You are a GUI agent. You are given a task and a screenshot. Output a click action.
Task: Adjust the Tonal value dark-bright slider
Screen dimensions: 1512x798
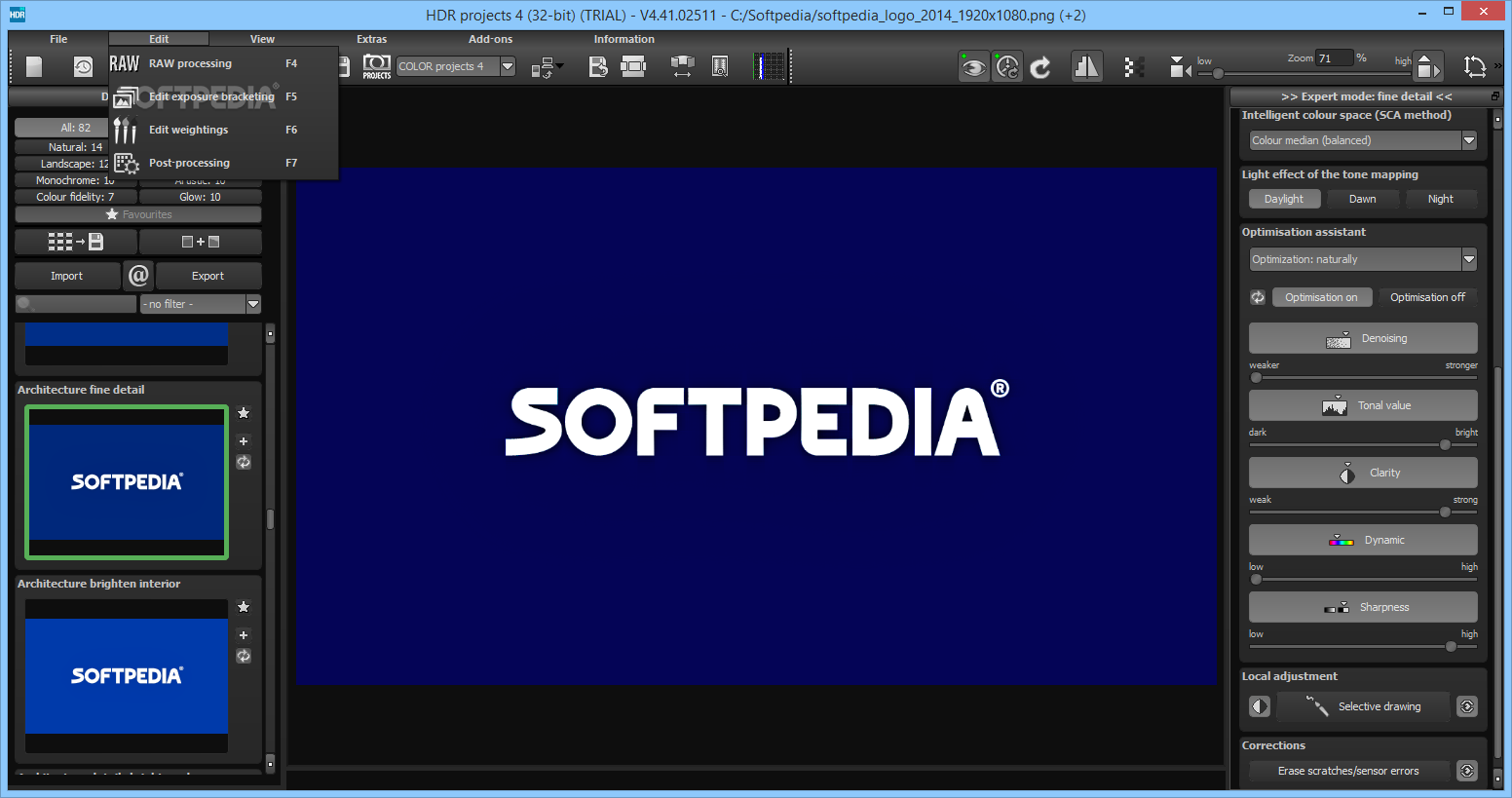tap(1363, 444)
